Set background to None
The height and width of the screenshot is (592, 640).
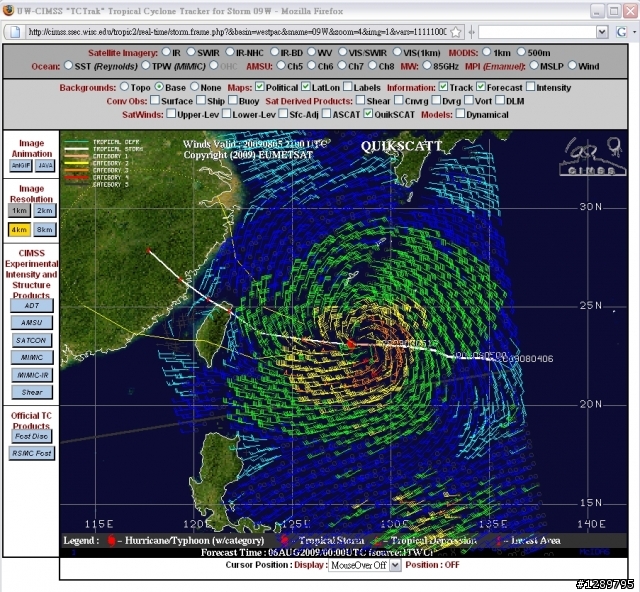(194, 87)
